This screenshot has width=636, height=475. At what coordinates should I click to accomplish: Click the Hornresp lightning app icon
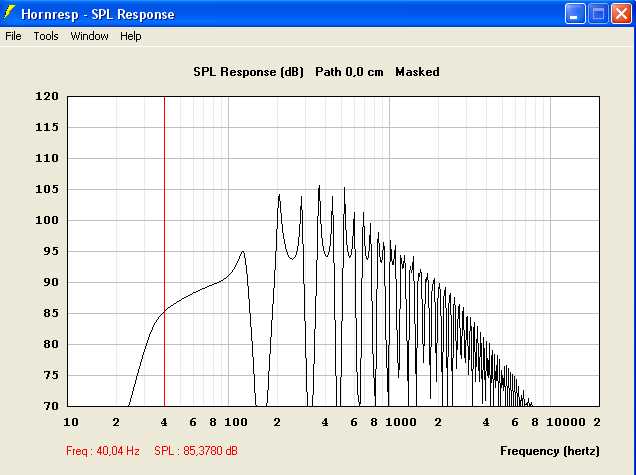pos(9,13)
